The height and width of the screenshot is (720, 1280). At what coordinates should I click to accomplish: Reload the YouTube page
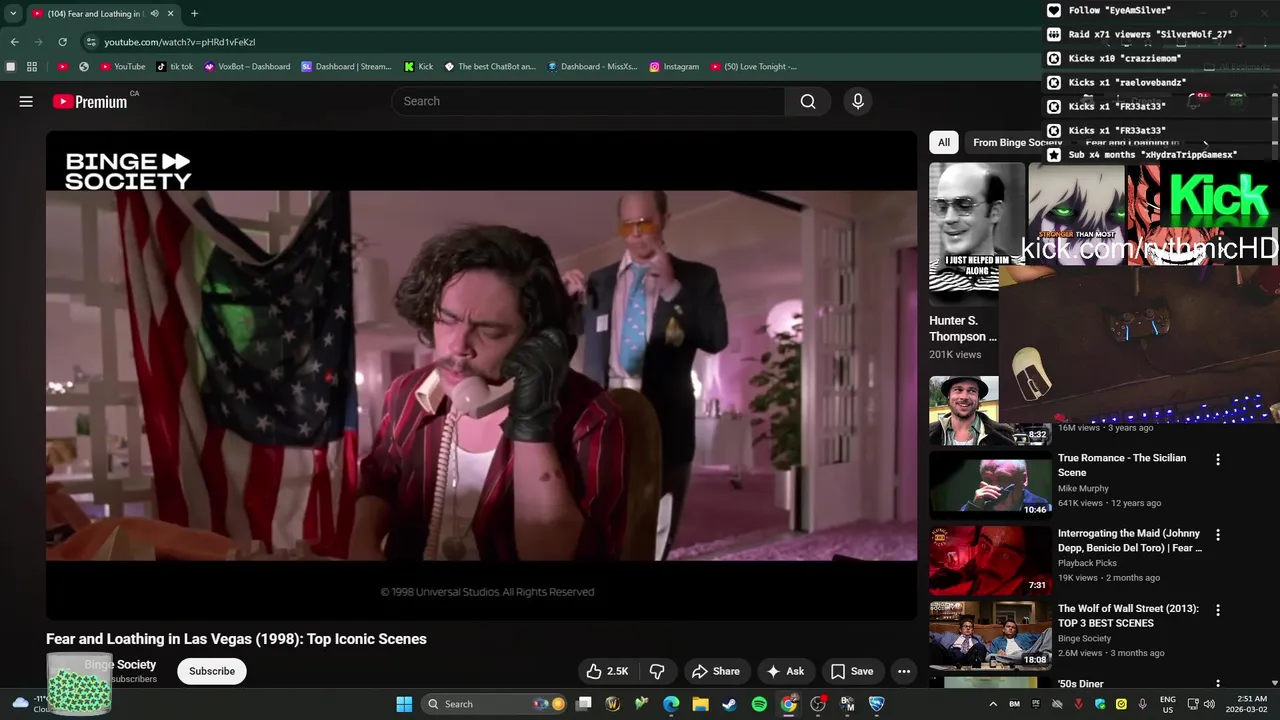(62, 42)
